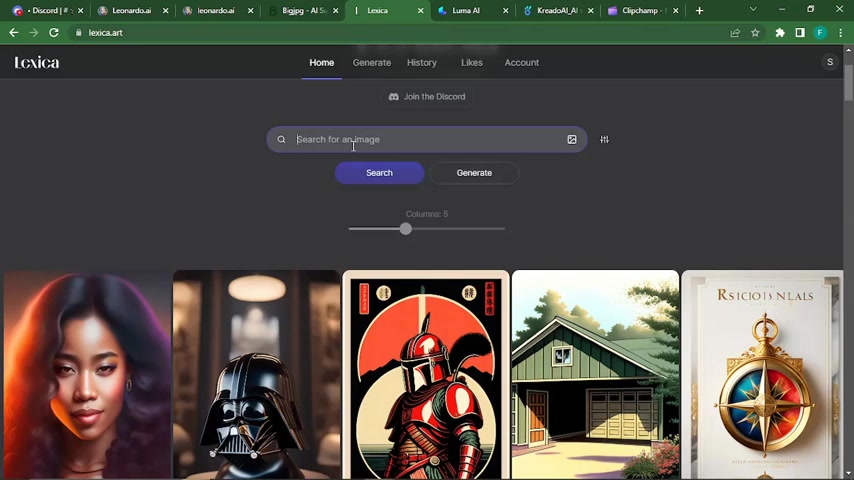The width and height of the screenshot is (854, 480).
Task: Open the search filter settings icon
Action: tap(605, 139)
